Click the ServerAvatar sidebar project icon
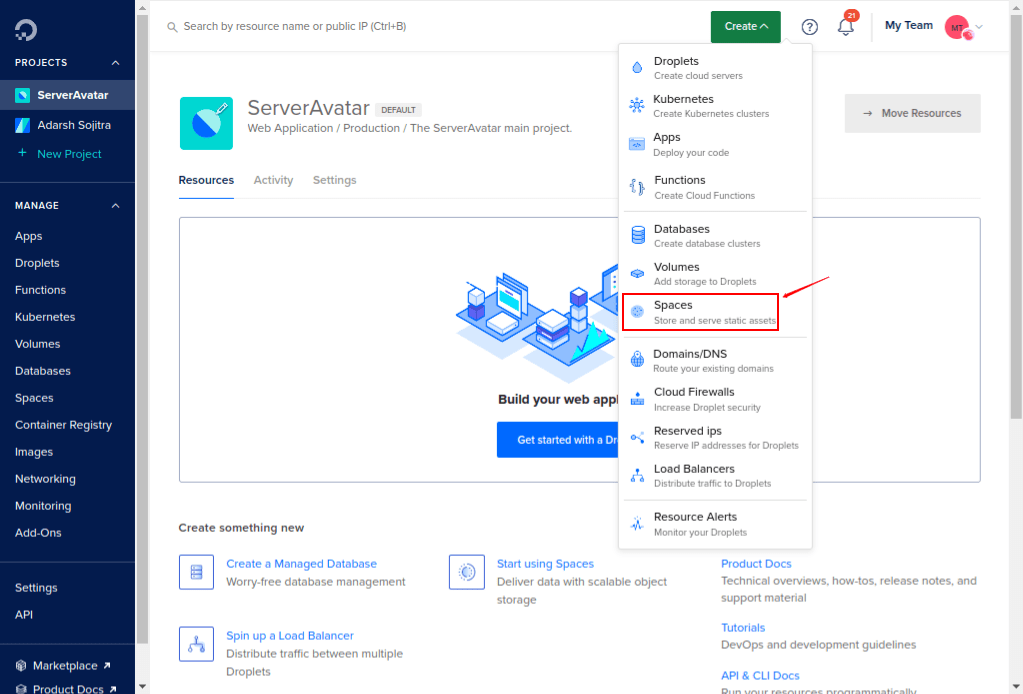This screenshot has height=694, width=1023. point(22,95)
